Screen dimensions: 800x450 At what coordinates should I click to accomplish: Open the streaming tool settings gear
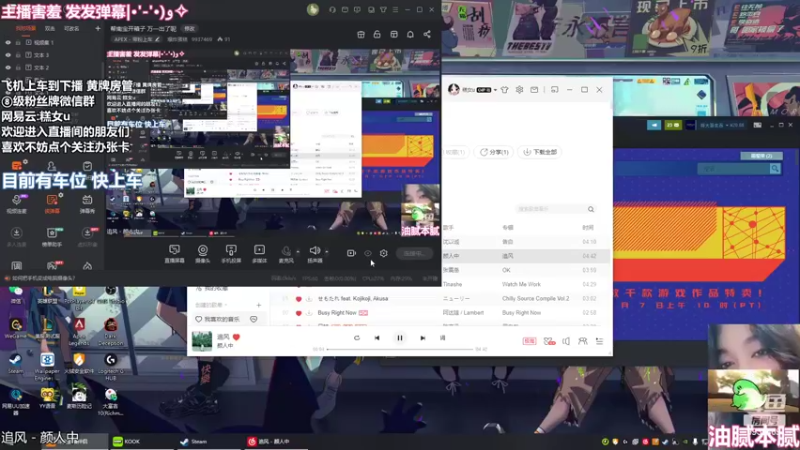(x=384, y=253)
